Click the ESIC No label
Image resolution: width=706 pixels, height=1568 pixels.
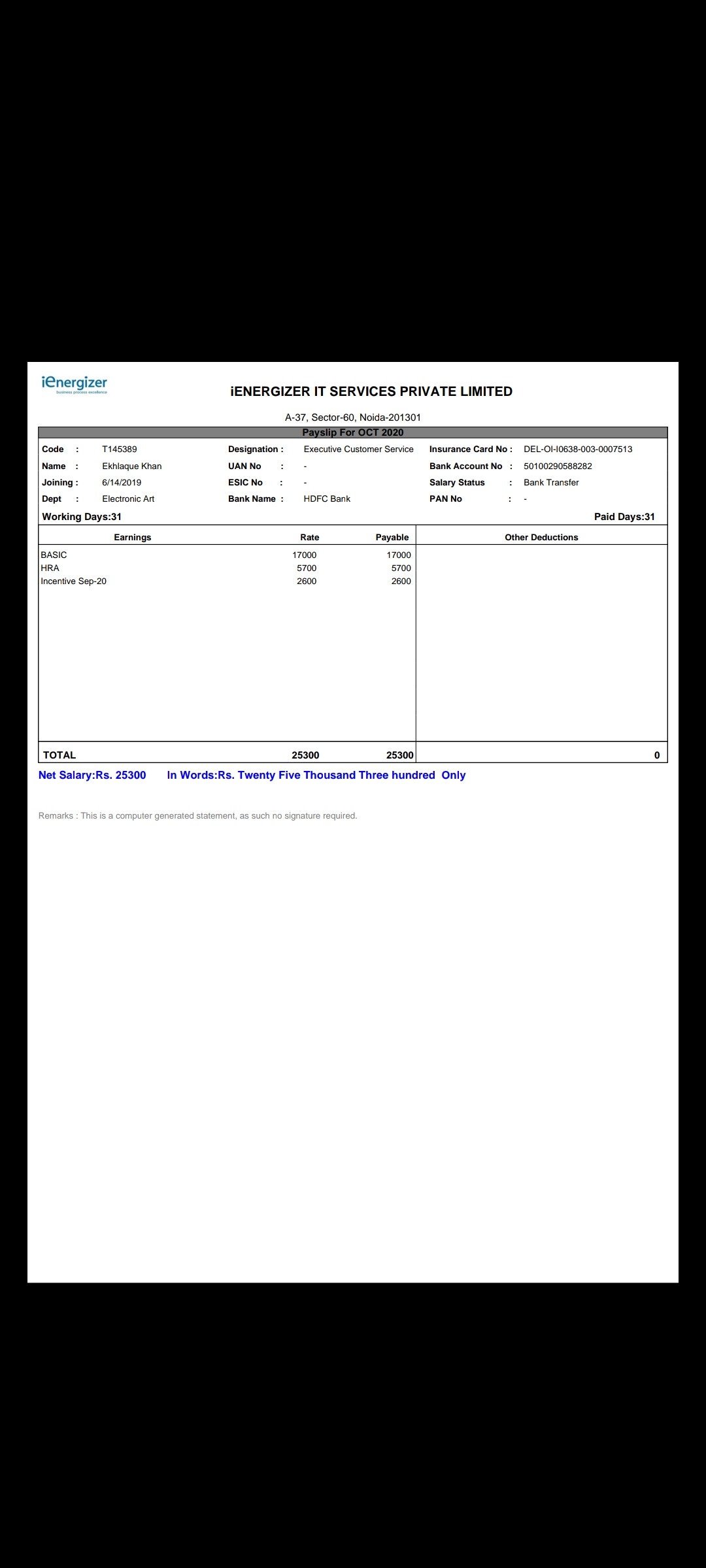click(x=245, y=483)
